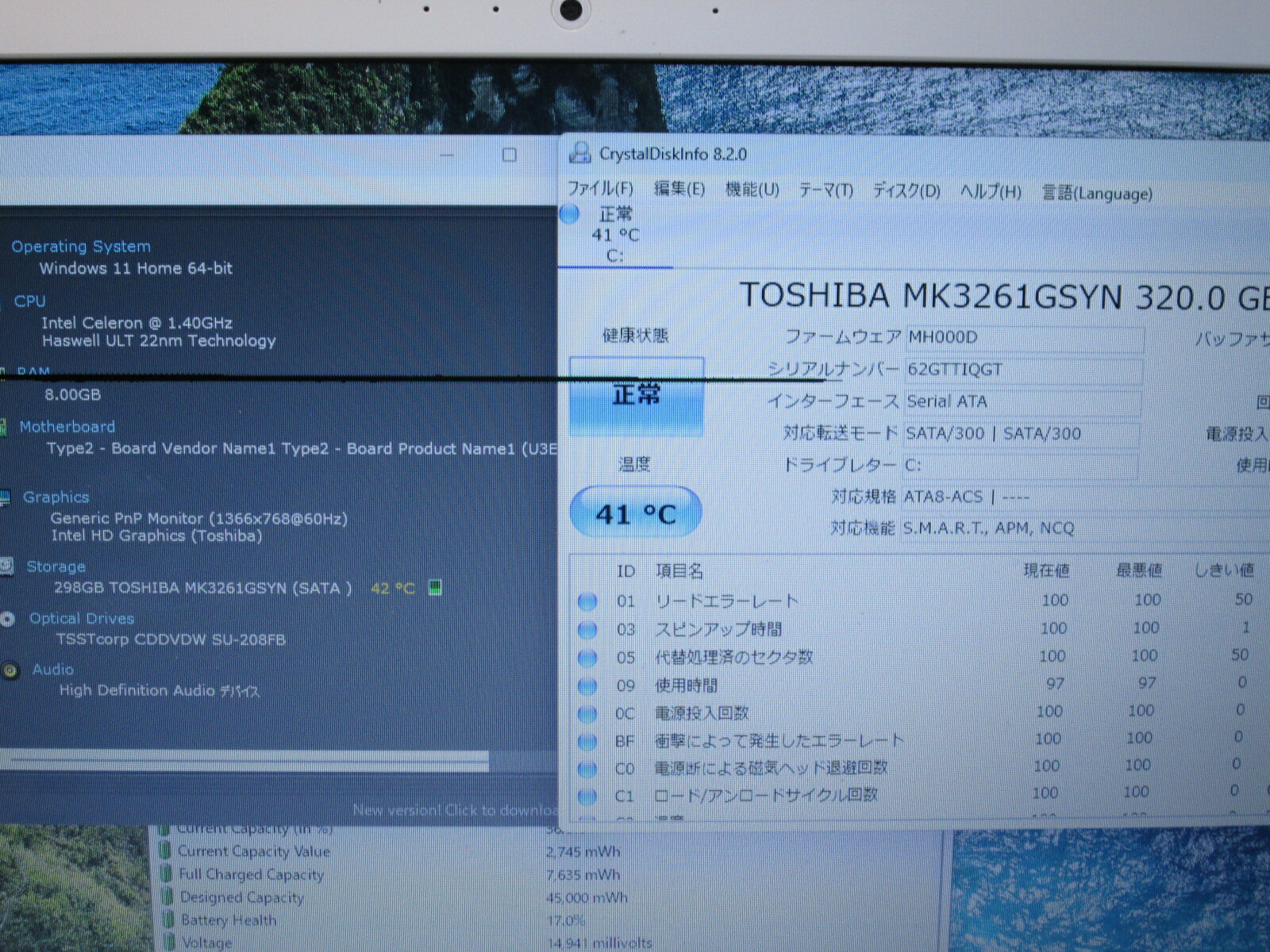Select the ロード/アンロードサイクル回数 row
This screenshot has height=952, width=1270.
point(919,794)
